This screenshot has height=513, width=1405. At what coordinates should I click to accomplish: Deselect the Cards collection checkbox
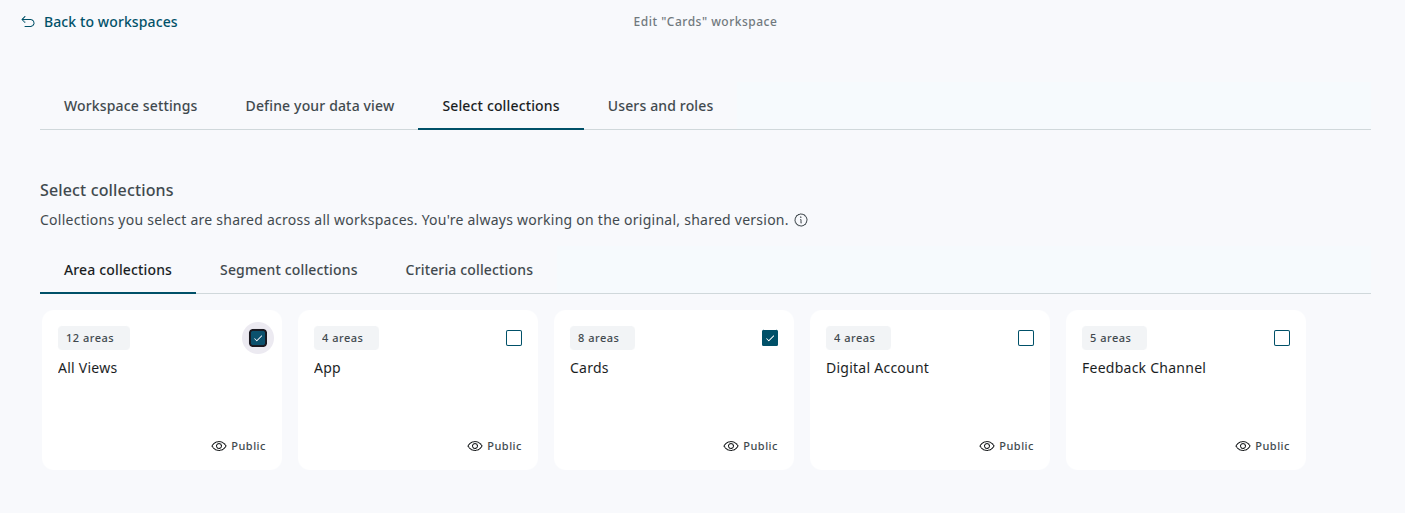(x=770, y=338)
